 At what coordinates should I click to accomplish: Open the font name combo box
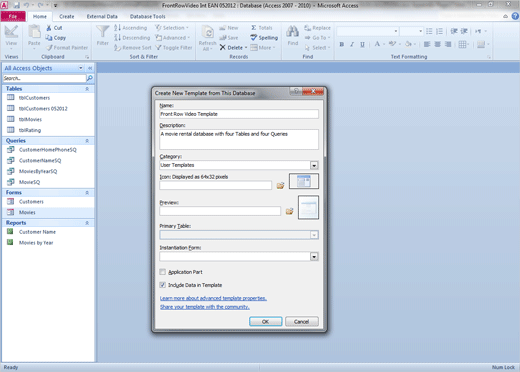(368, 31)
